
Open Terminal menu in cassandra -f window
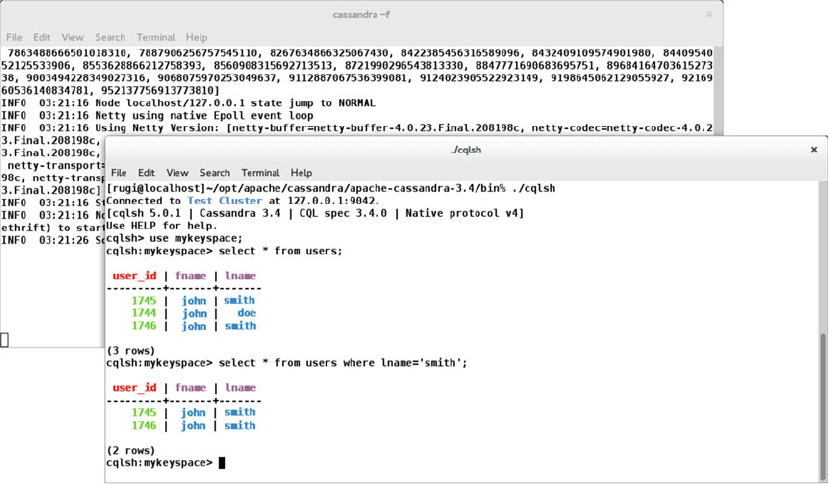click(x=155, y=38)
